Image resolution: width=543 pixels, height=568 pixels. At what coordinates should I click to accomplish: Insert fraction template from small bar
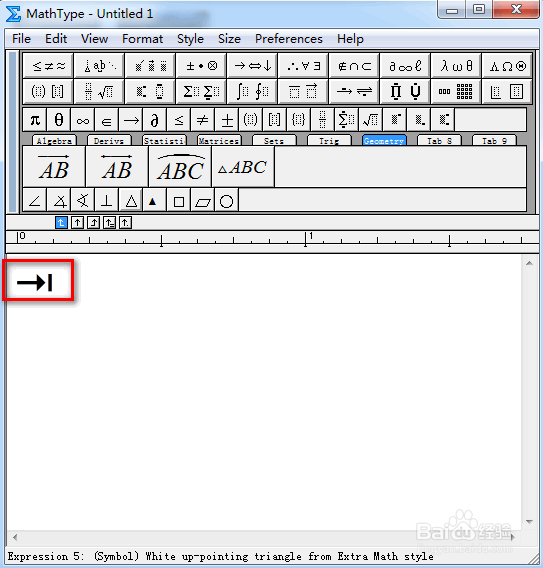[x=322, y=120]
